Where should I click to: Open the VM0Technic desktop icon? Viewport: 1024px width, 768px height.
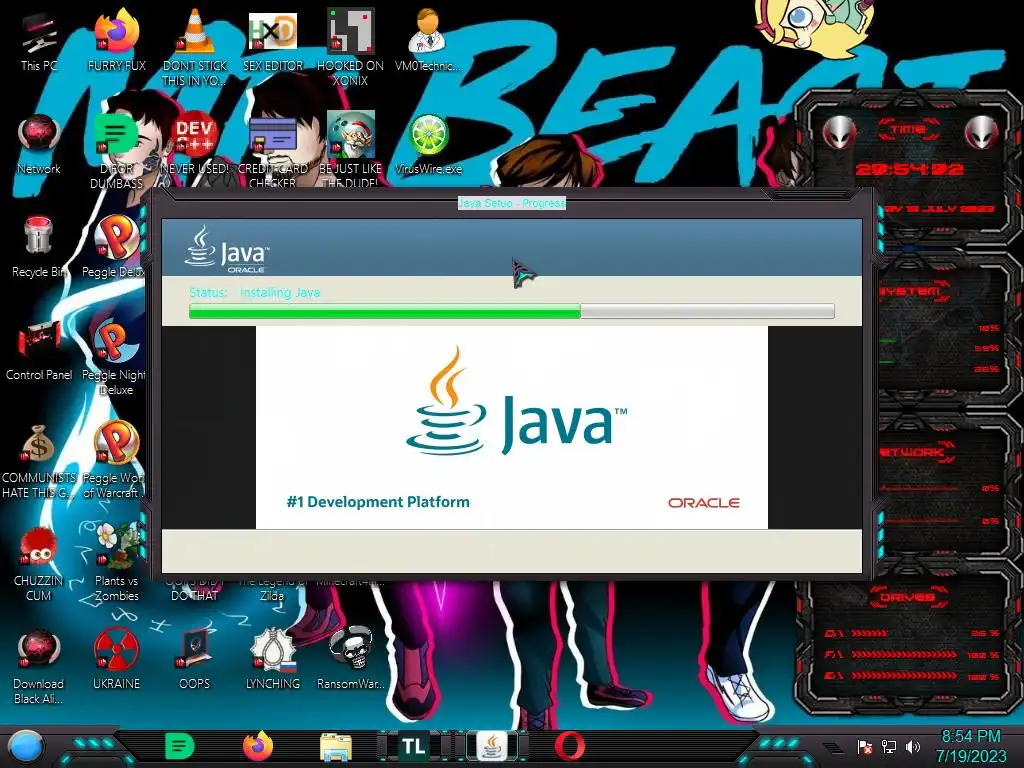pyautogui.click(x=428, y=39)
